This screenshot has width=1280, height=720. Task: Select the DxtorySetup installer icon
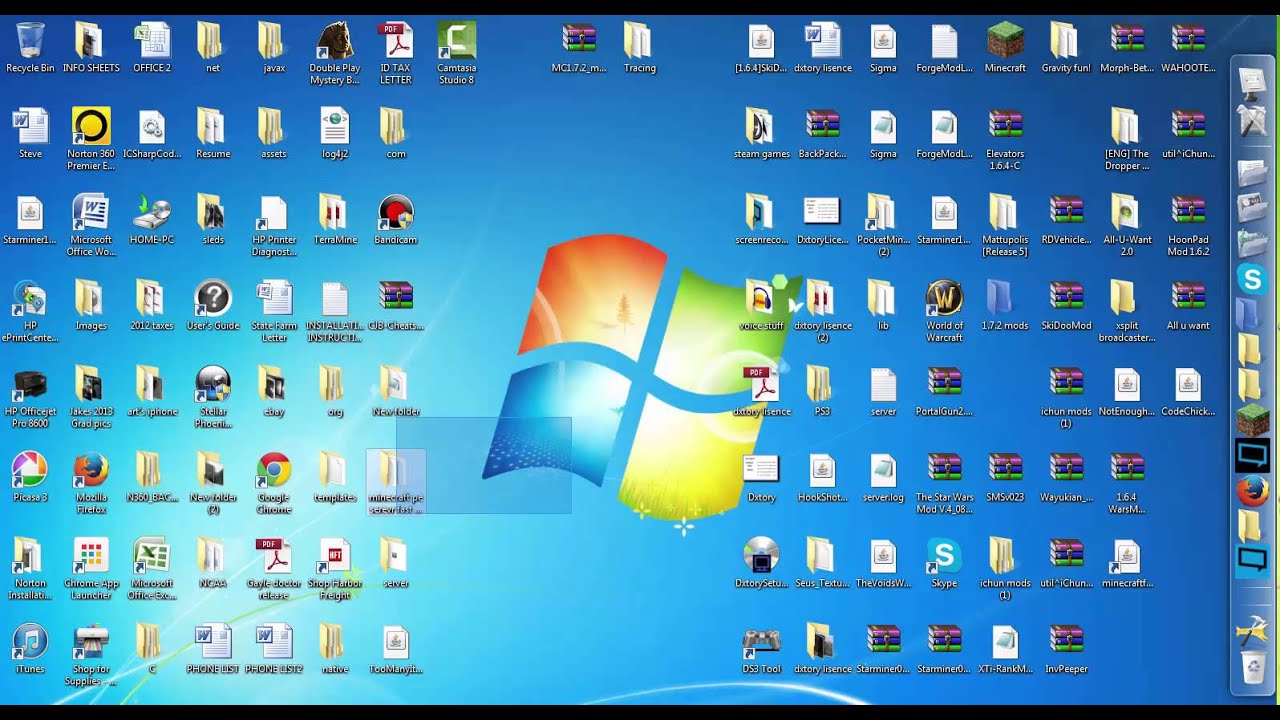[761, 563]
